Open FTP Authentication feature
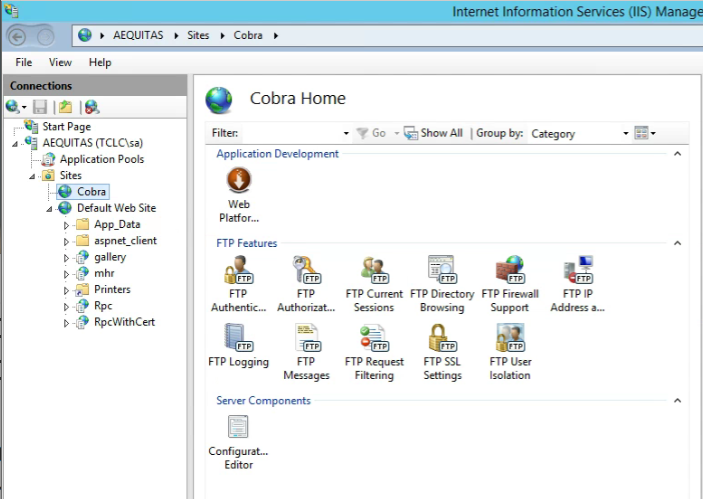The width and height of the screenshot is (703, 499). click(x=238, y=284)
